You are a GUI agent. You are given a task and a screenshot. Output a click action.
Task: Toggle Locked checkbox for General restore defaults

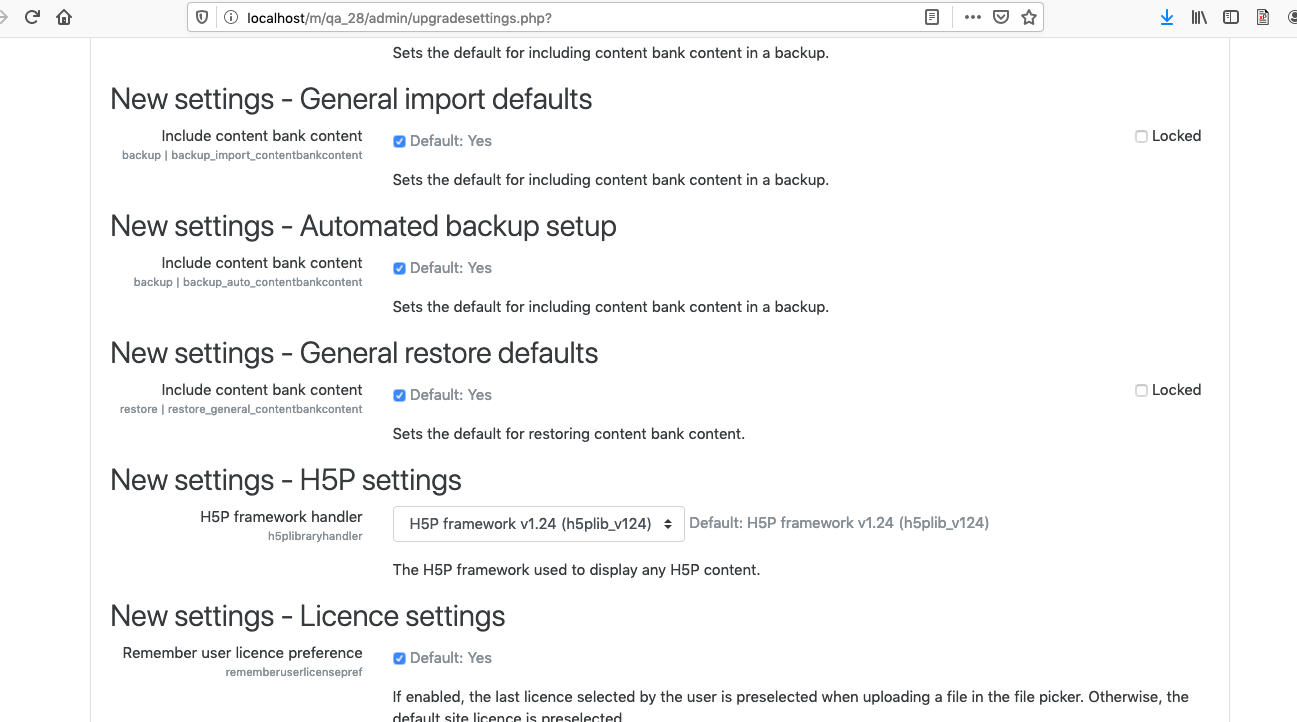point(1141,391)
